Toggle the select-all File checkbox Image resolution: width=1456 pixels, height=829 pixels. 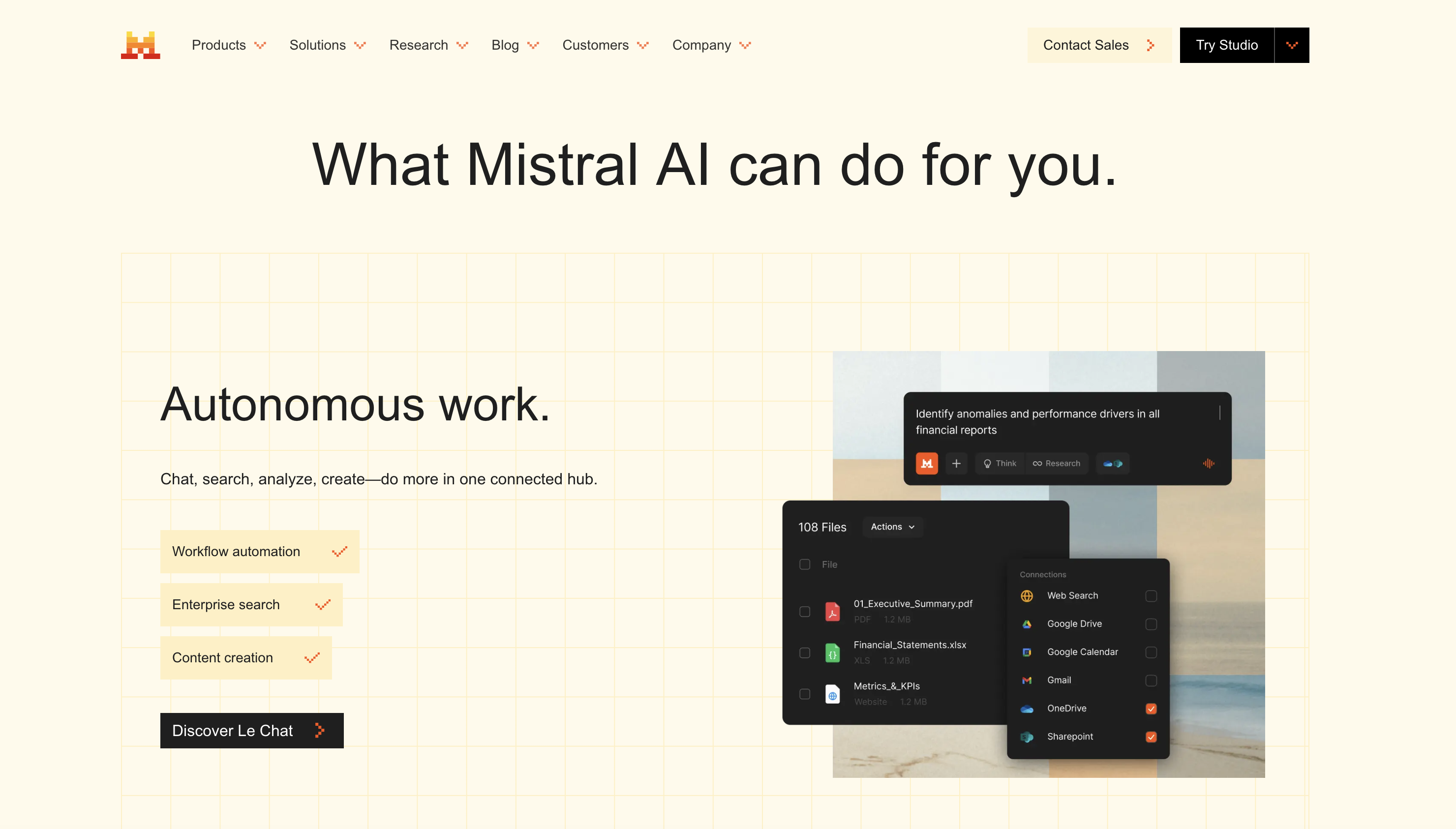[804, 563]
